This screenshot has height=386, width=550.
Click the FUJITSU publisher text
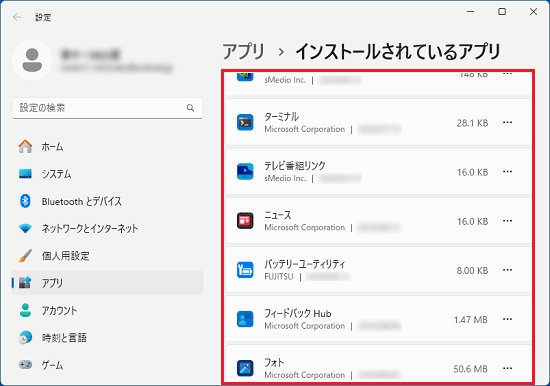(x=279, y=277)
